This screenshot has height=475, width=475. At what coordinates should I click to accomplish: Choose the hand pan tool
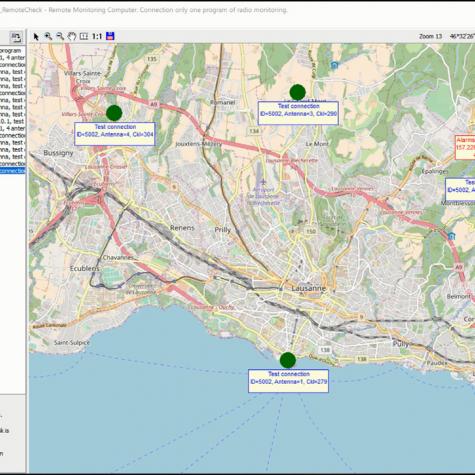coord(72,36)
